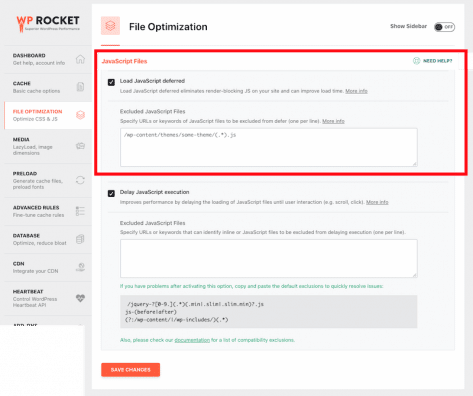Click the Advanced Rules list icon
Image resolution: width=473 pixels, height=396 pixels.
(x=80, y=211)
